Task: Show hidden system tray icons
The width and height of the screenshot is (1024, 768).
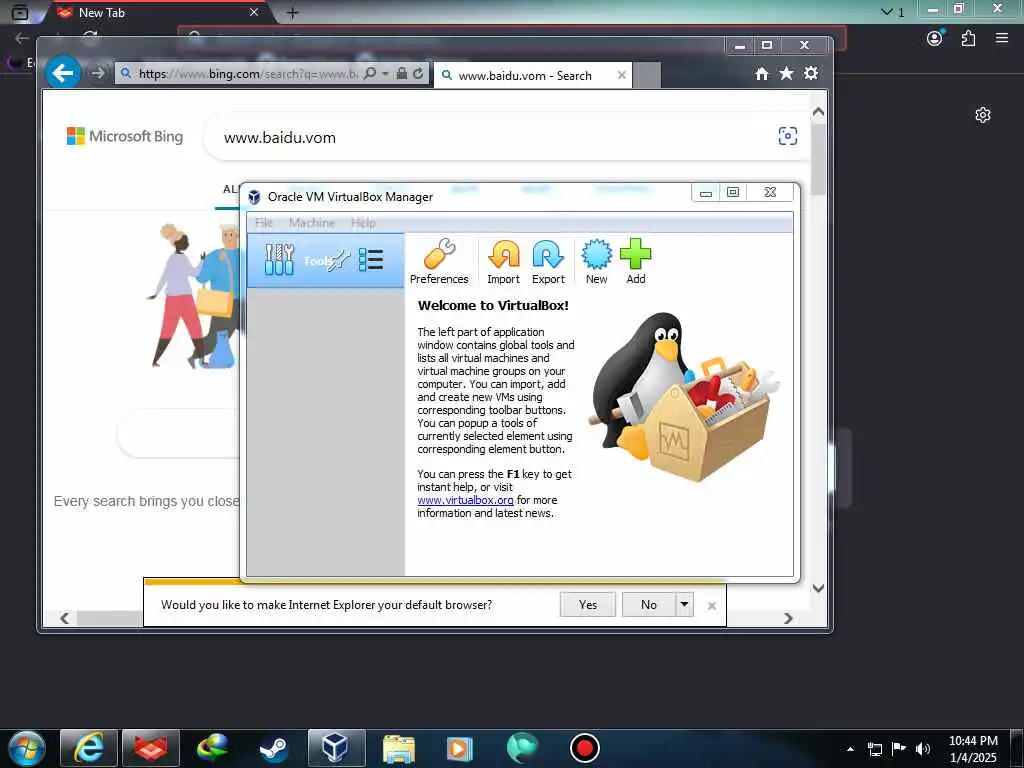Action: tap(850, 749)
